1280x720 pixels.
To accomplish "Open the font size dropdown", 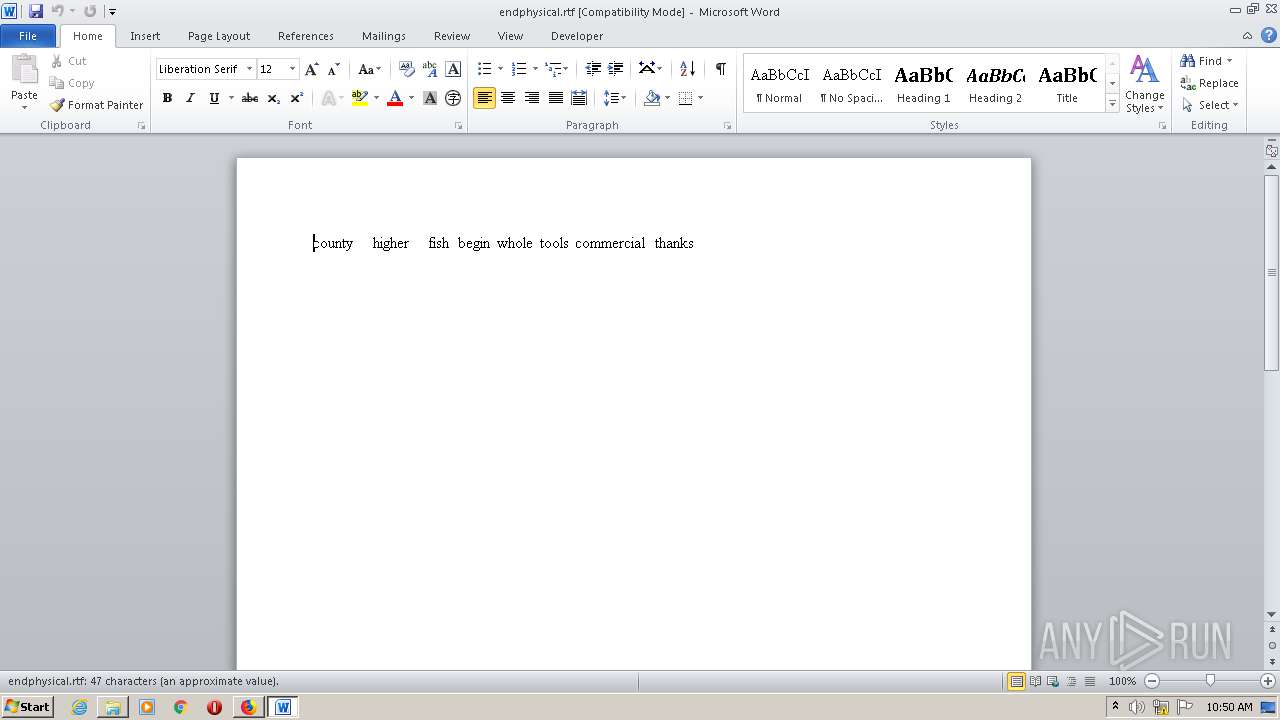I will [x=292, y=69].
